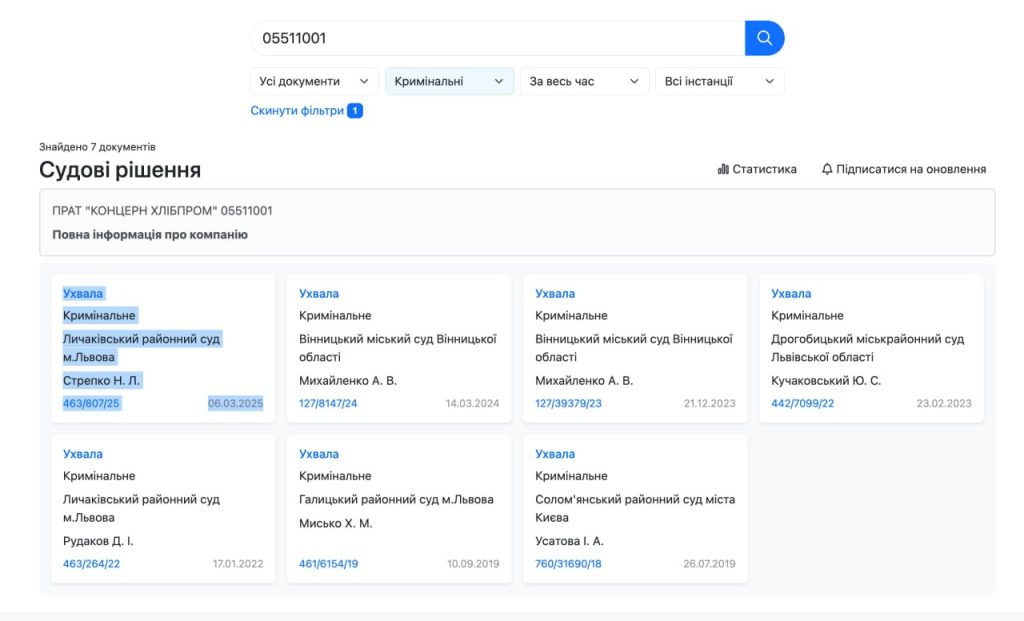Open case number 127/8147/24
Image resolution: width=1024 pixels, height=621 pixels.
[328, 404]
